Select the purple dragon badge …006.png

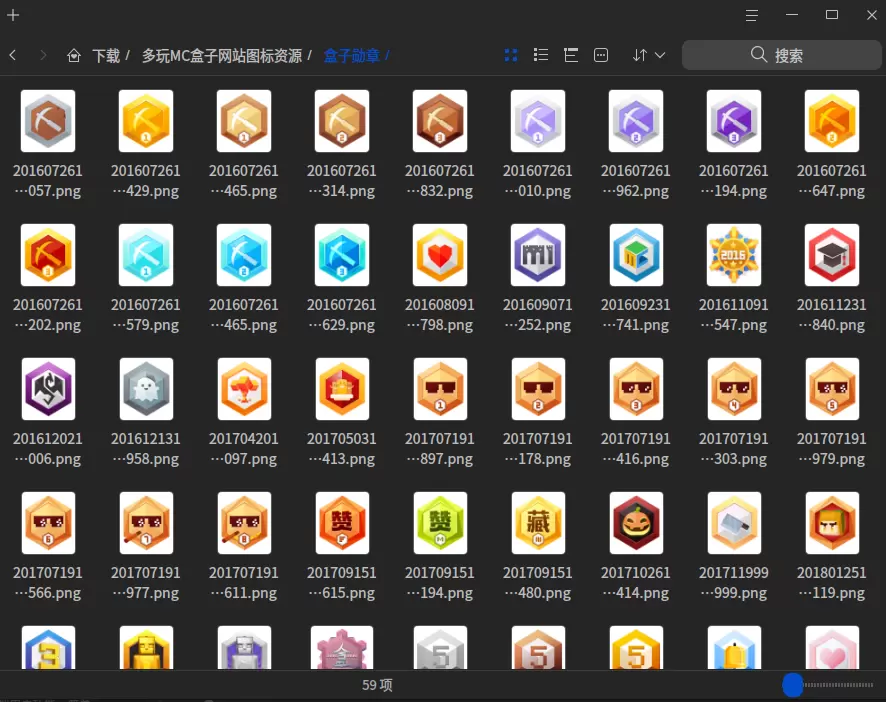[x=48, y=389]
